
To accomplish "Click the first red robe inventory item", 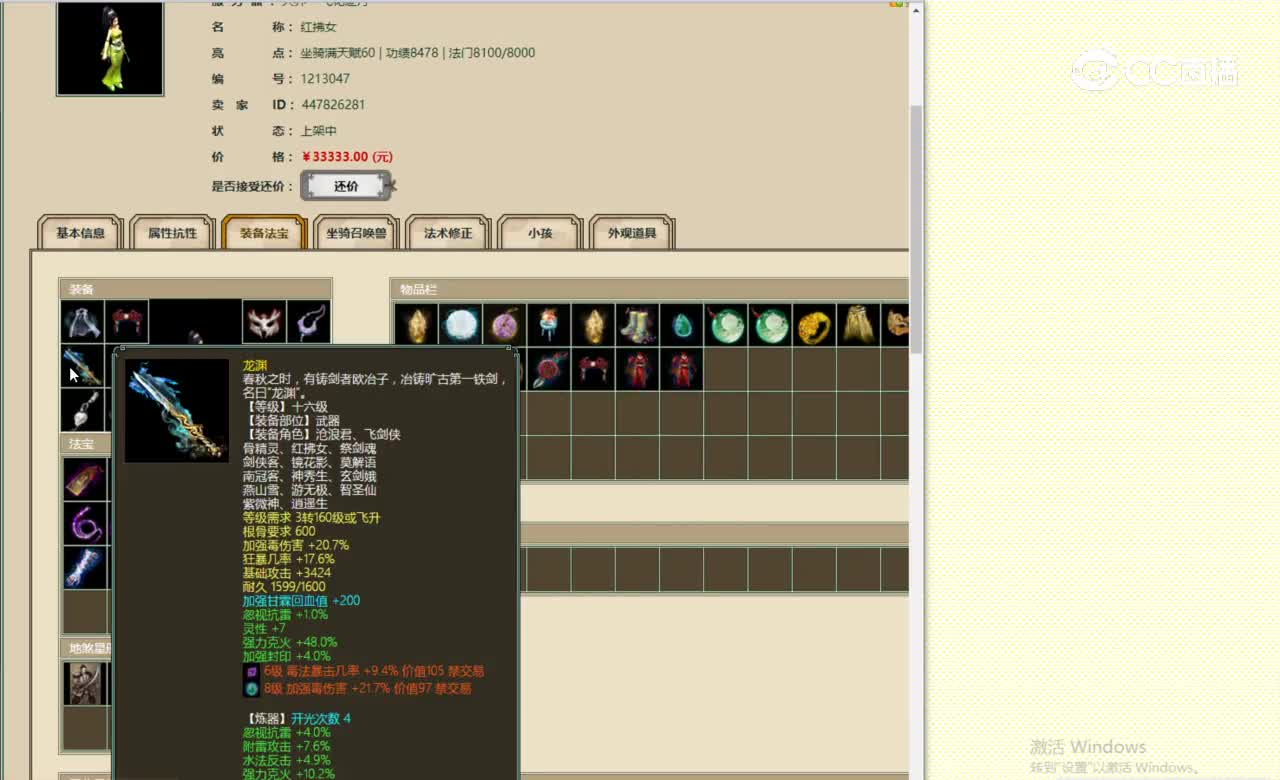I will point(636,369).
